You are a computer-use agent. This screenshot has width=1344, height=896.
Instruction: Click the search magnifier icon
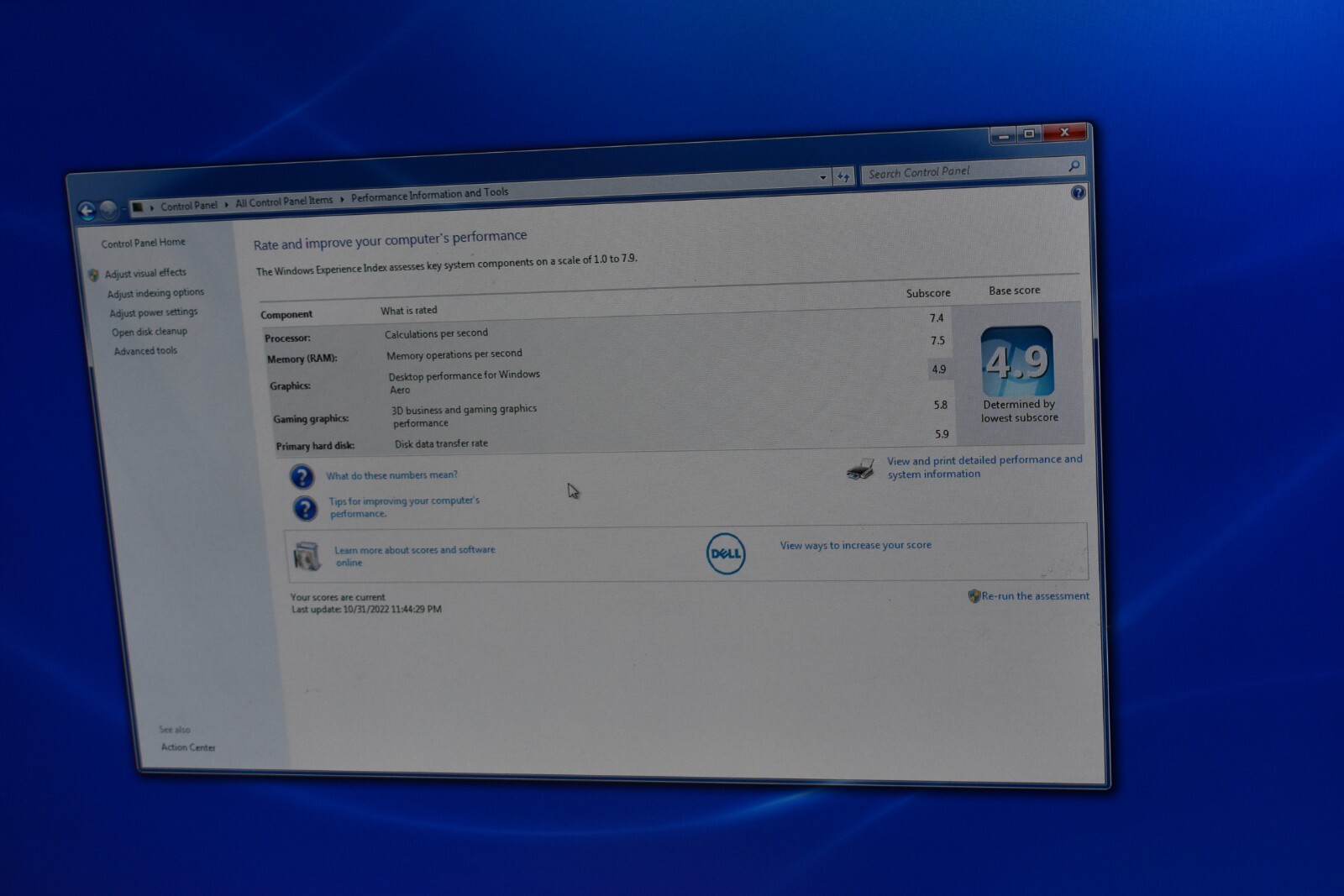(x=1073, y=166)
